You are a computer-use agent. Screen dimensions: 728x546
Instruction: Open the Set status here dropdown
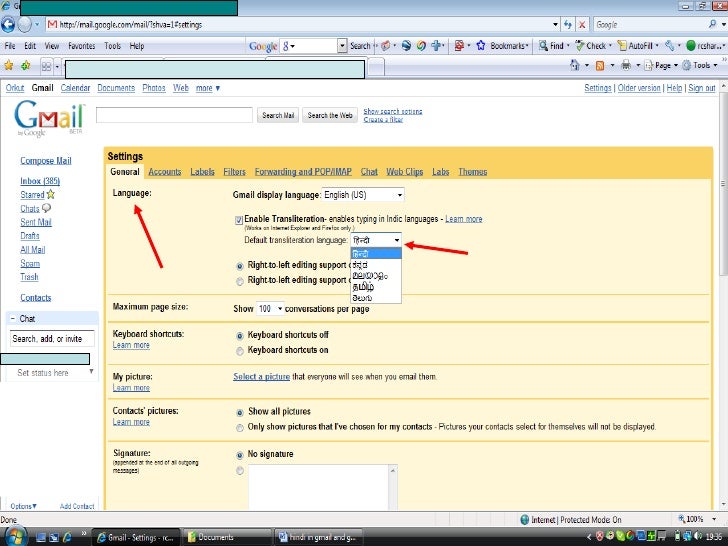(91, 371)
